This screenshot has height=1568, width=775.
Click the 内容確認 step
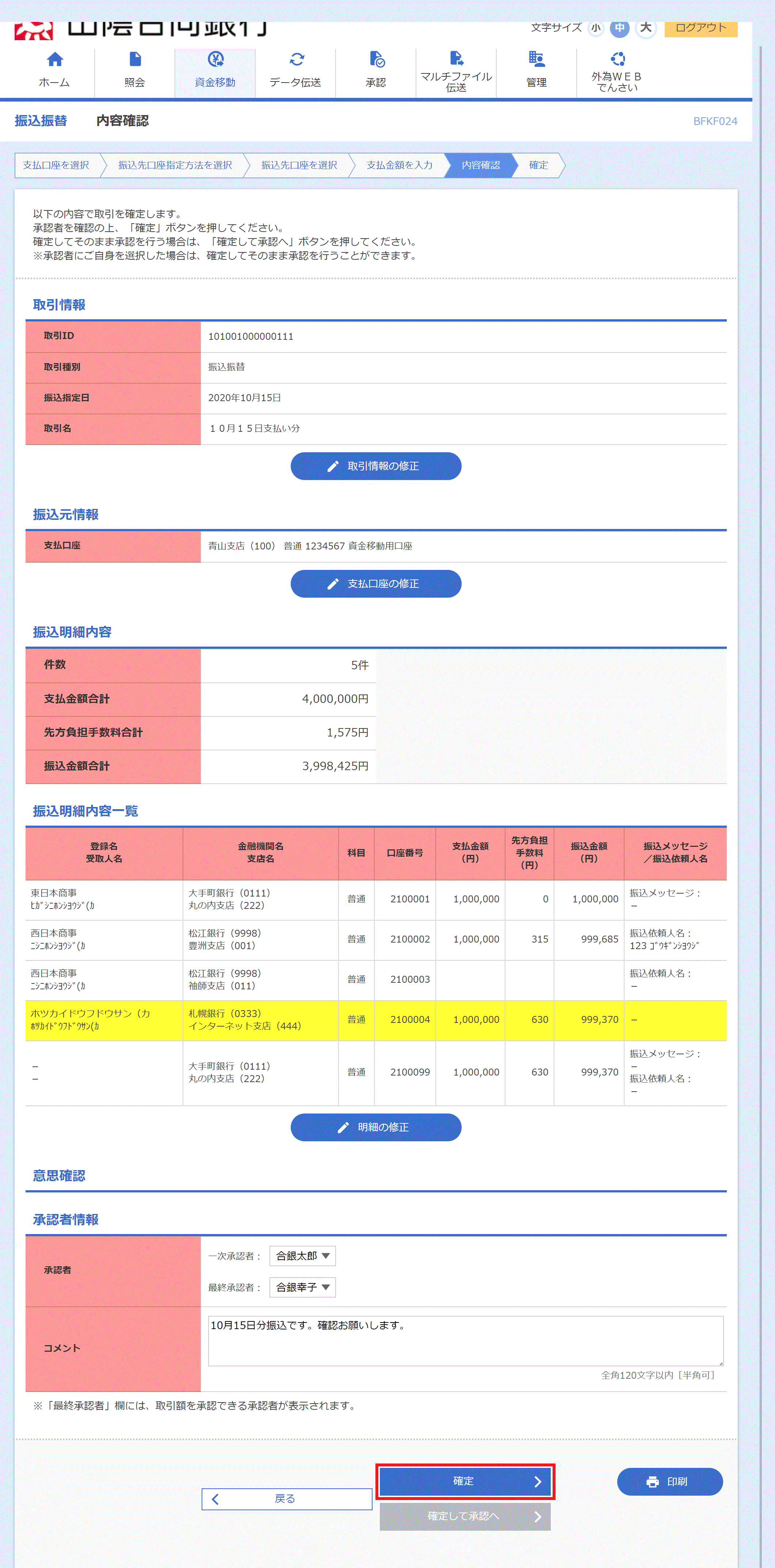(481, 165)
